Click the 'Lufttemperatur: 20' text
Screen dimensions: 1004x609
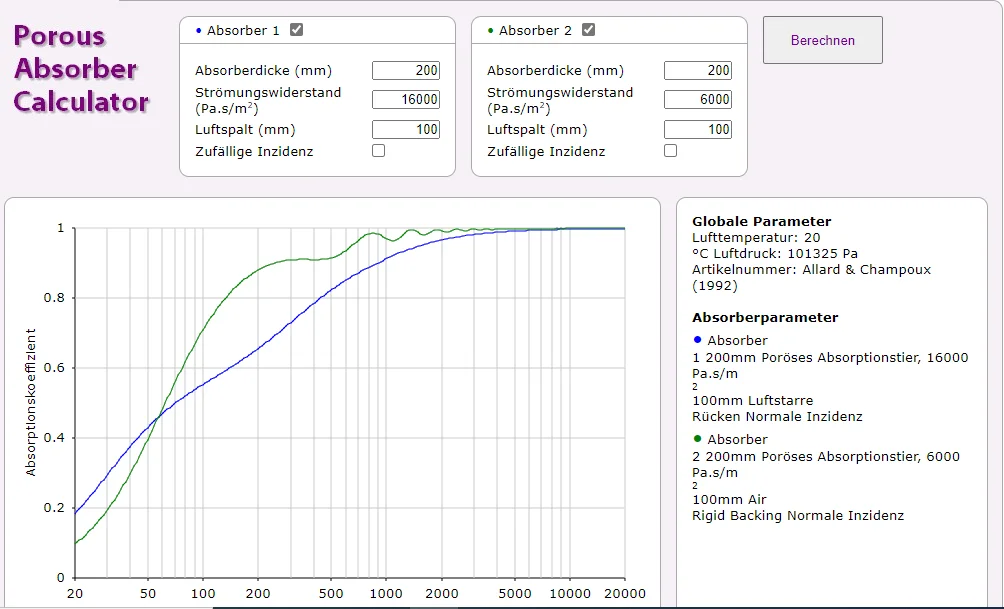tap(756, 238)
